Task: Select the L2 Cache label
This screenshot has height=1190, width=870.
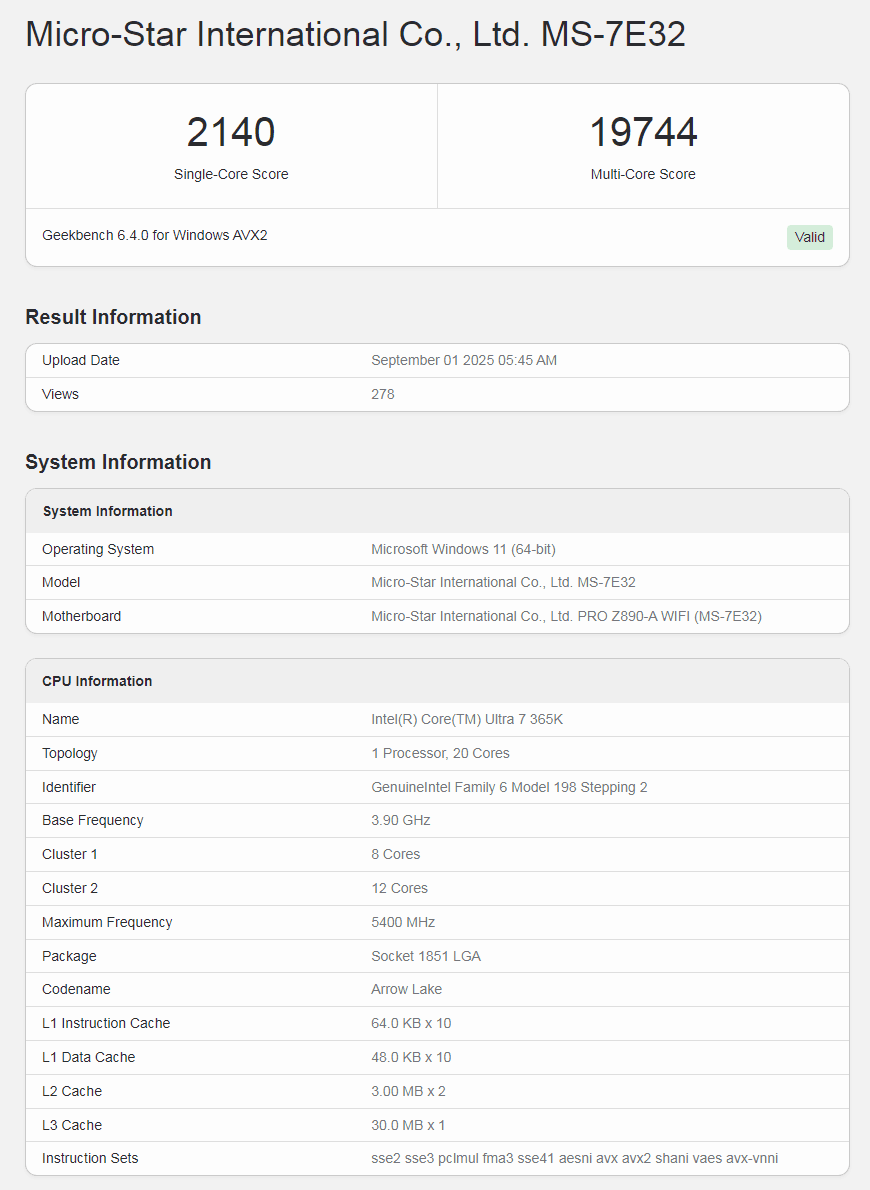Action: 72,1091
